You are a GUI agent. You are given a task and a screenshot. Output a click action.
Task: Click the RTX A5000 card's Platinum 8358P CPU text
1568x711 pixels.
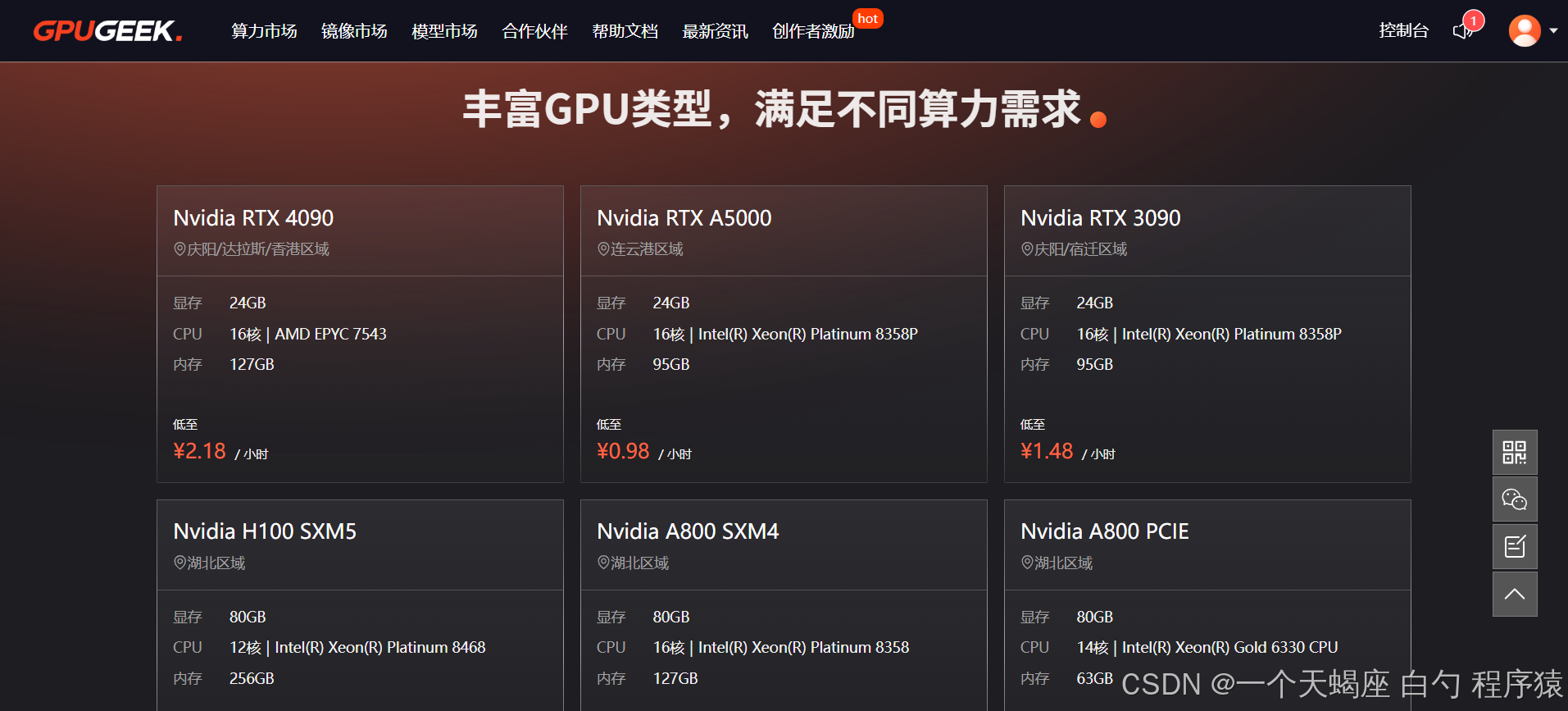pos(785,334)
